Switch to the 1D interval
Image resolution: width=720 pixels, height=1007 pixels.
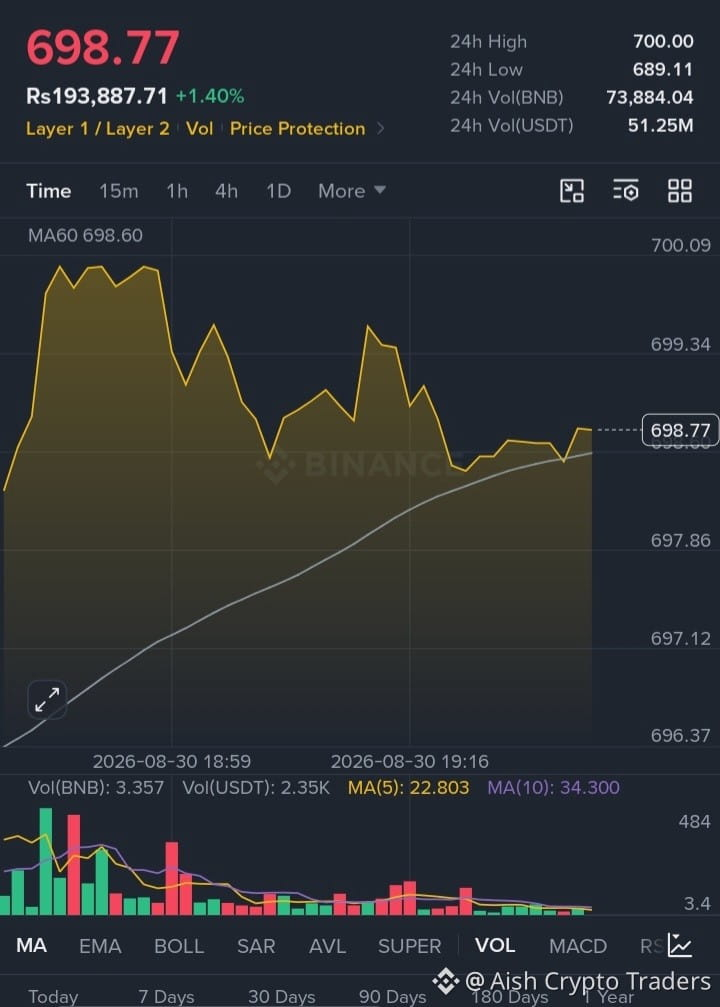278,191
